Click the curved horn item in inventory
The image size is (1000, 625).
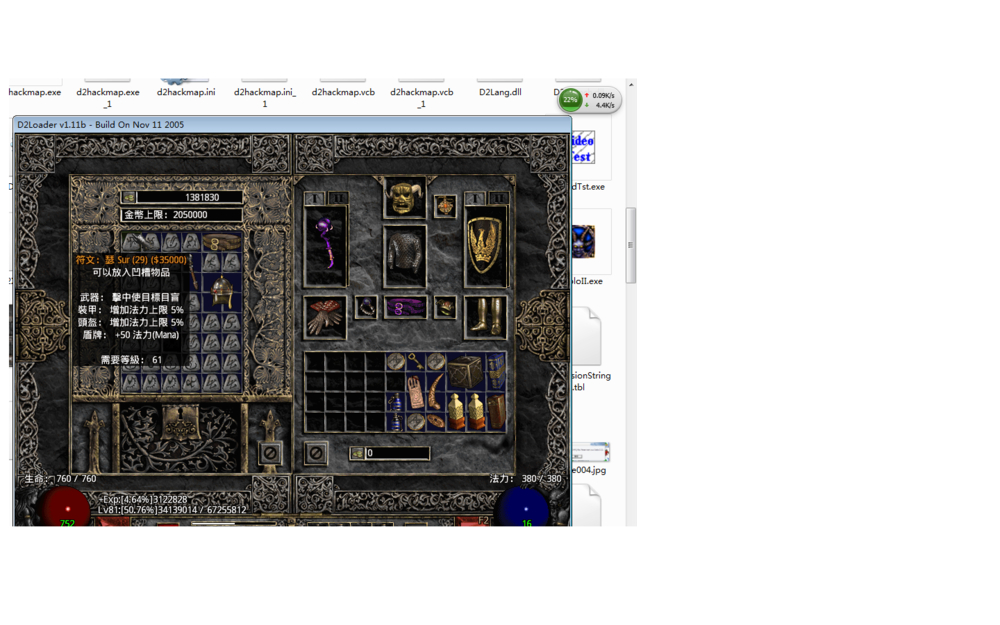point(436,390)
